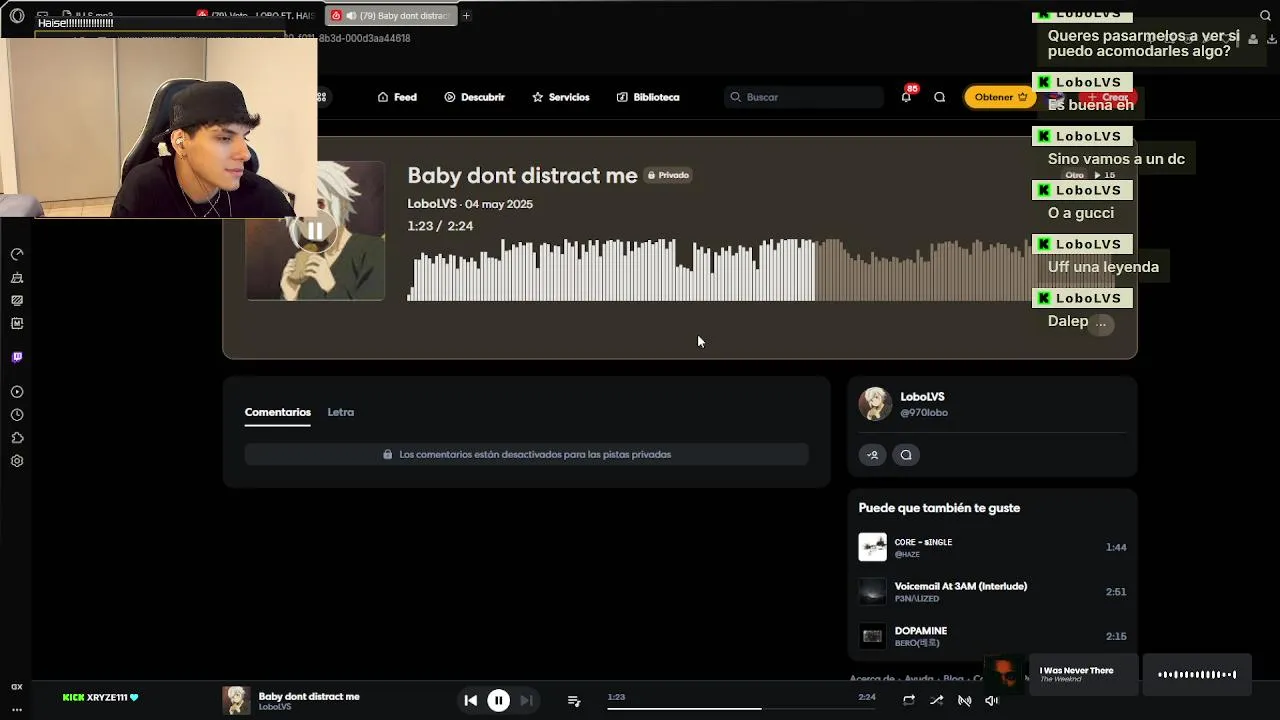This screenshot has height=720, width=1280.
Task: Open the DOPAMINE suggested track
Action: (921, 631)
